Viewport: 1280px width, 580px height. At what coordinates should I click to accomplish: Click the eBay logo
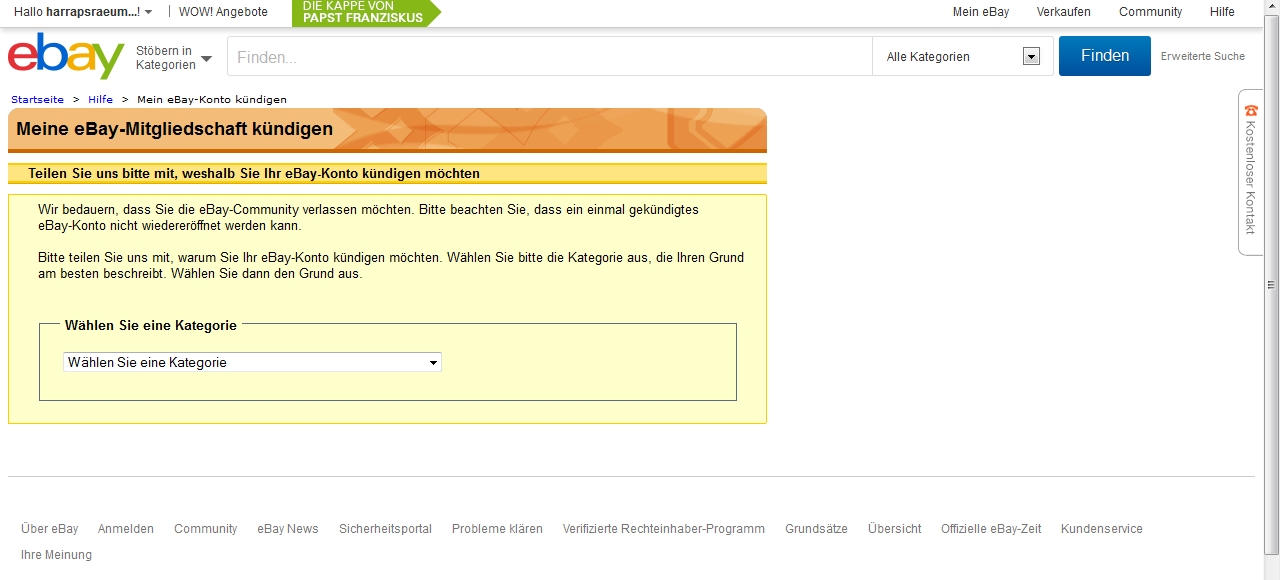66,56
